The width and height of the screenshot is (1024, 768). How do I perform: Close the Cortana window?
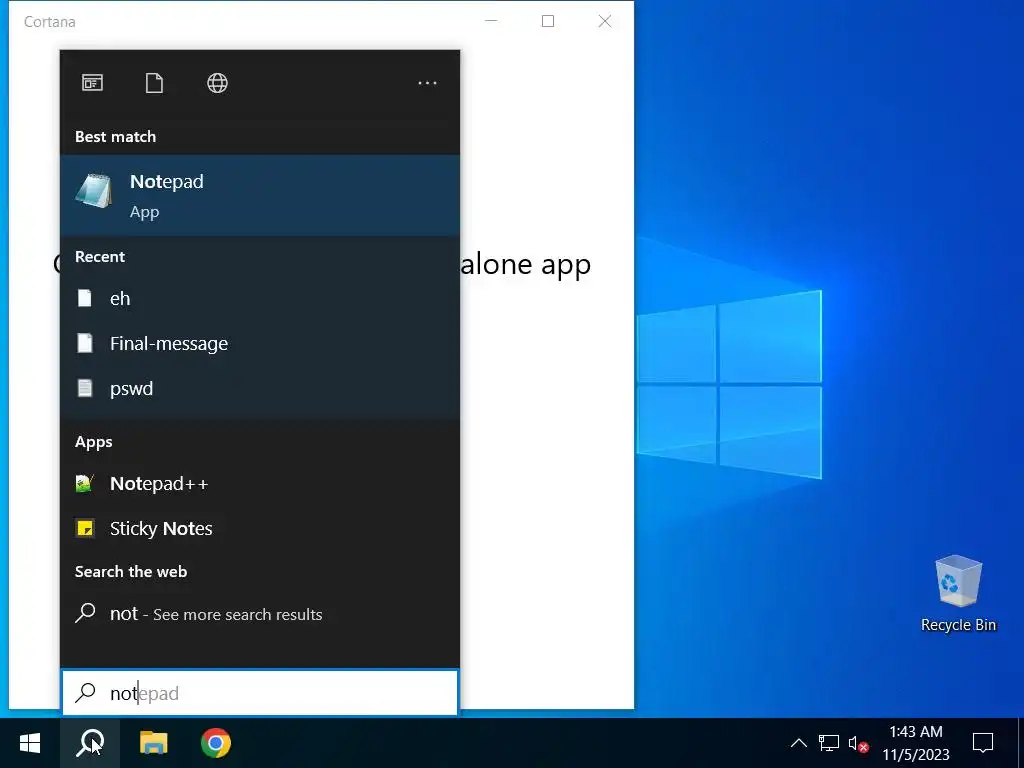[x=605, y=21]
